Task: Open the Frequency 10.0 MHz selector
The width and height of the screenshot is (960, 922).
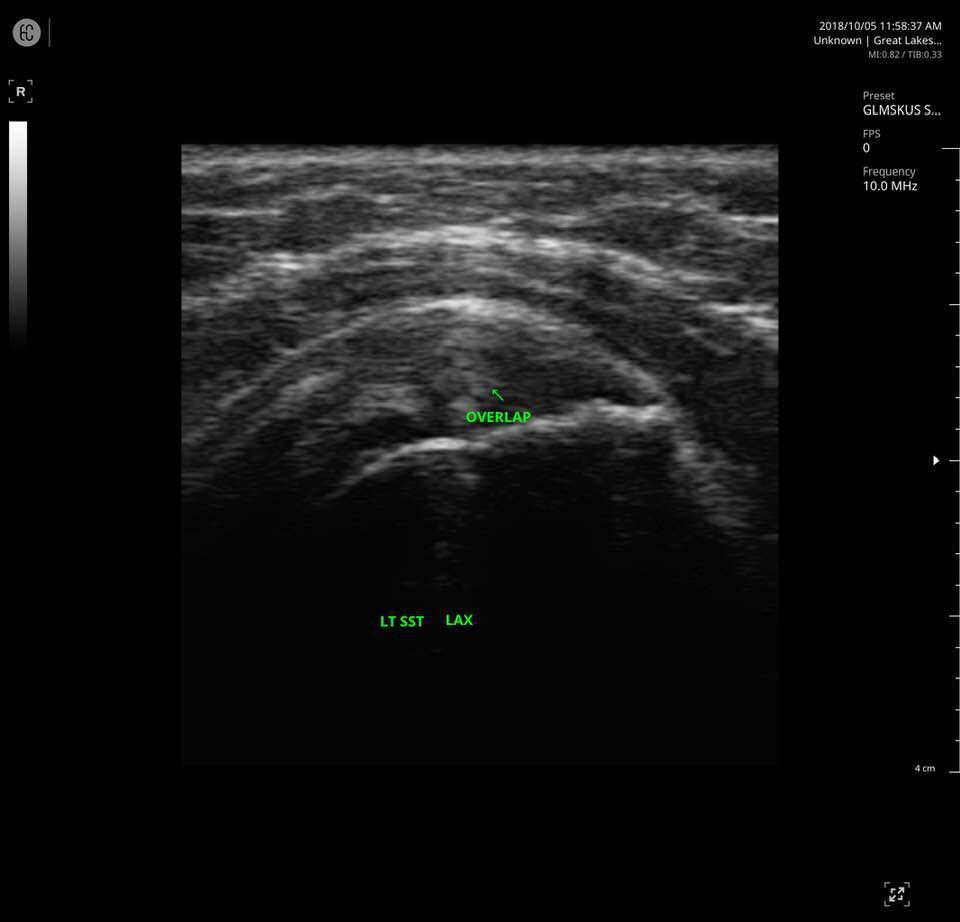Action: point(889,185)
